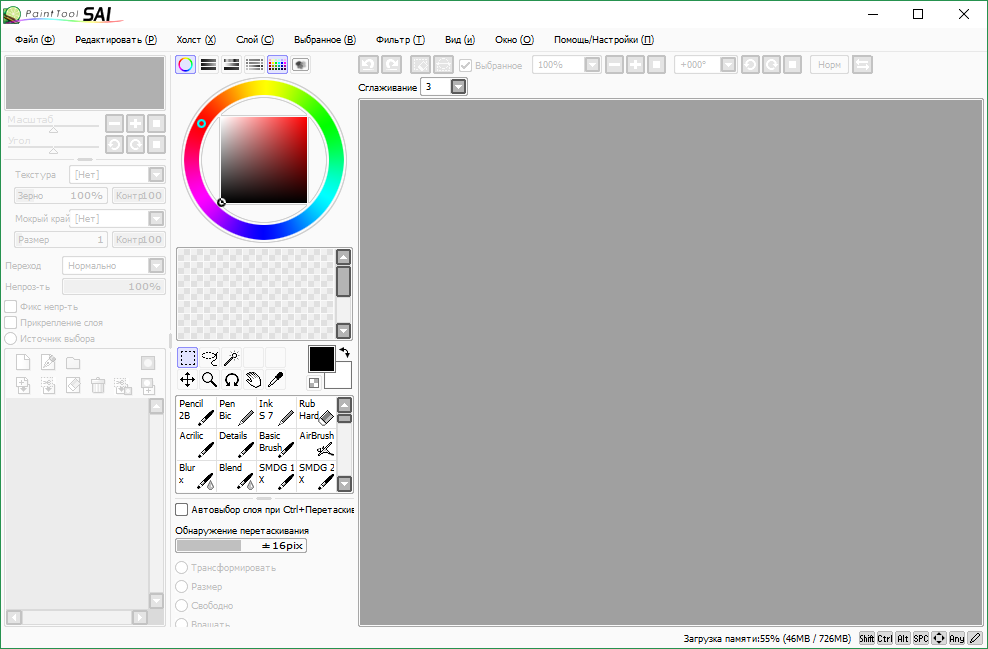
Task: Choose the Basic Brush tool
Action: (x=276, y=444)
